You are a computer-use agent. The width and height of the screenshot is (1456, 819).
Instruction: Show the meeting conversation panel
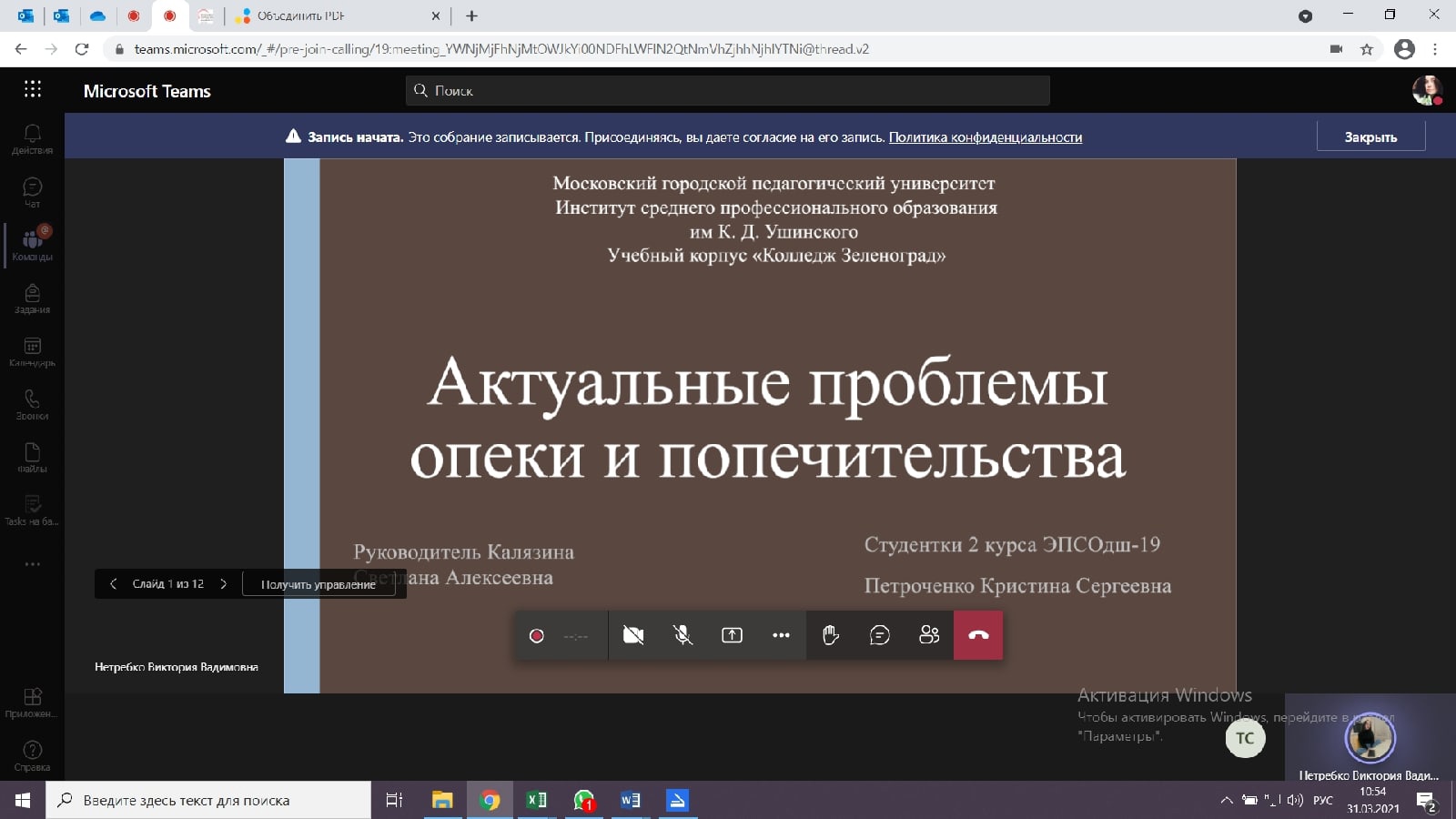pos(879,635)
